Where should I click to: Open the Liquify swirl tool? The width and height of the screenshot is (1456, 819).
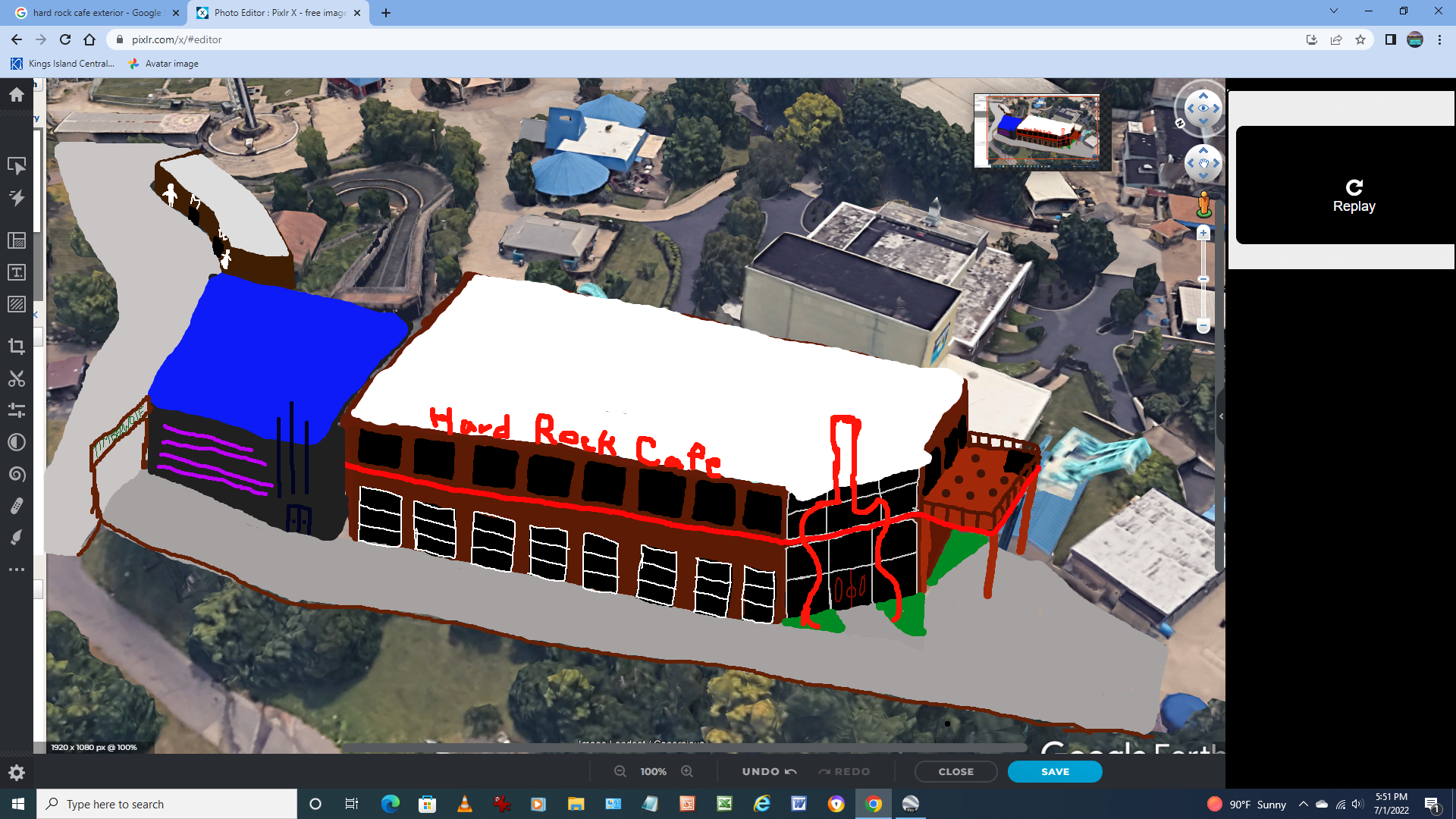tap(17, 474)
